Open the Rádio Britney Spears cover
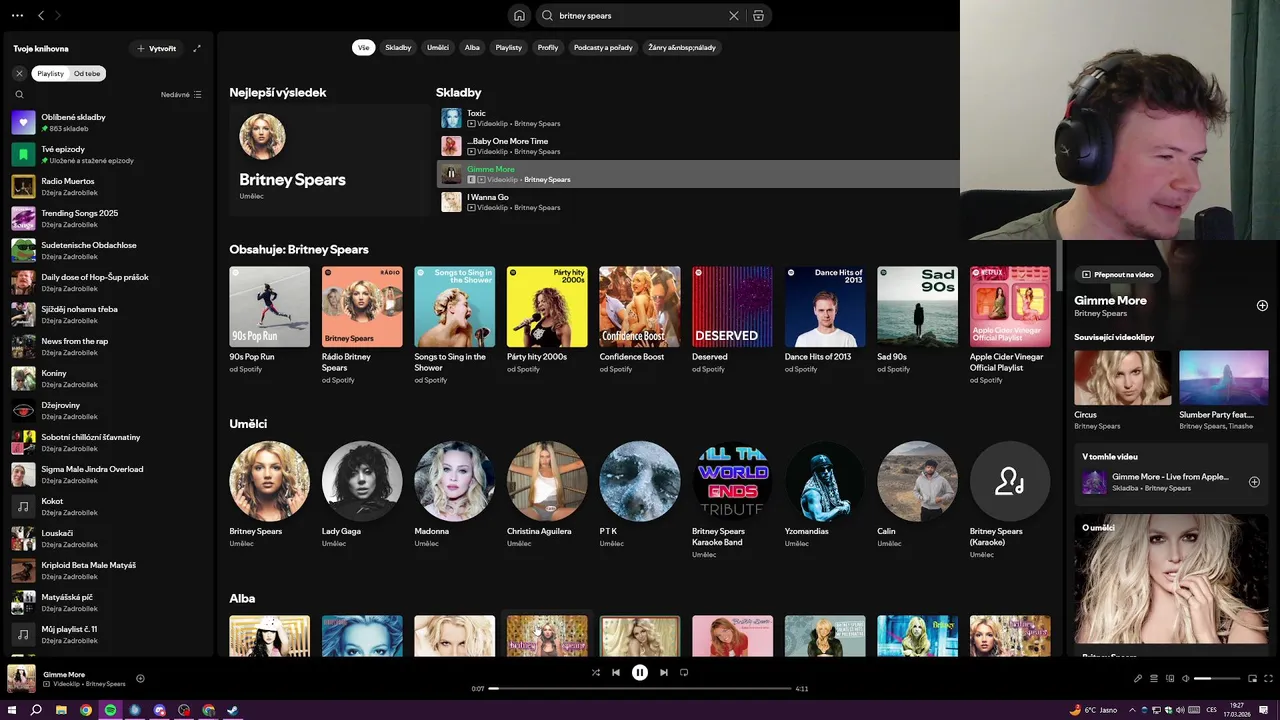The image size is (1280, 720). [x=362, y=306]
